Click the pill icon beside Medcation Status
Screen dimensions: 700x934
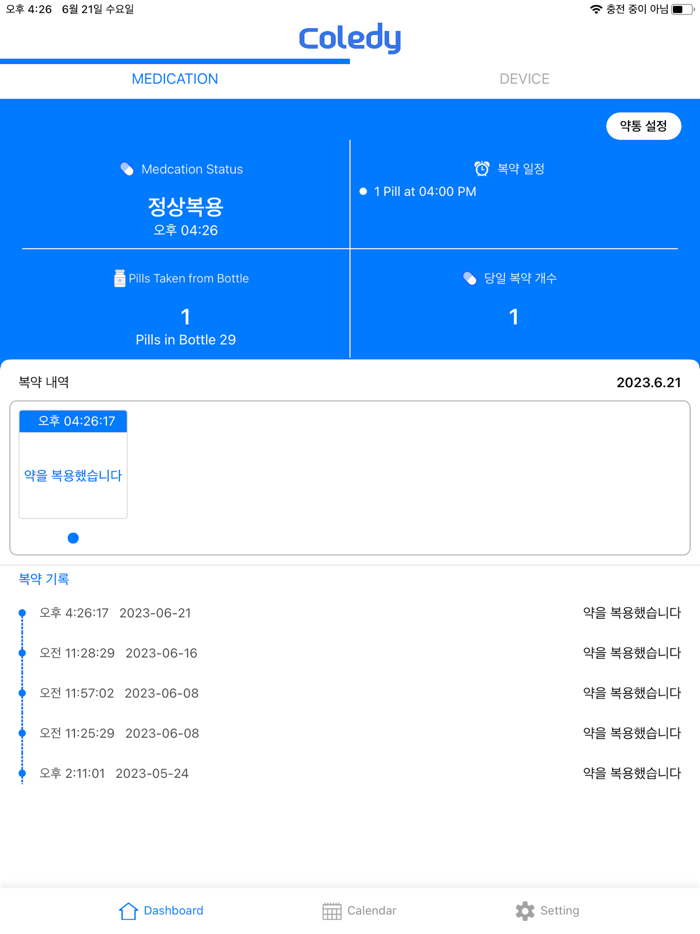(x=127, y=169)
